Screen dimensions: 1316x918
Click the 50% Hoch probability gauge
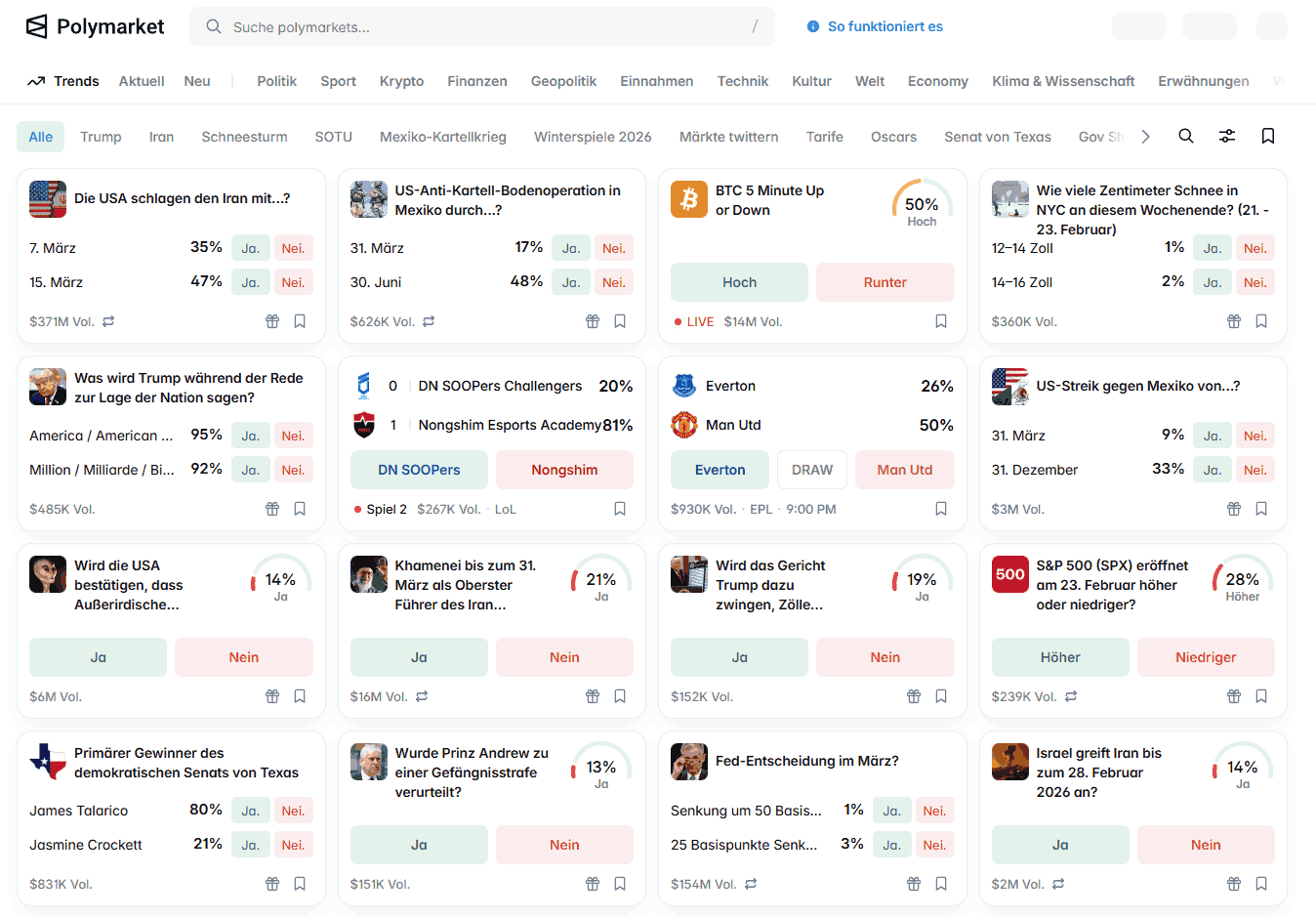922,205
